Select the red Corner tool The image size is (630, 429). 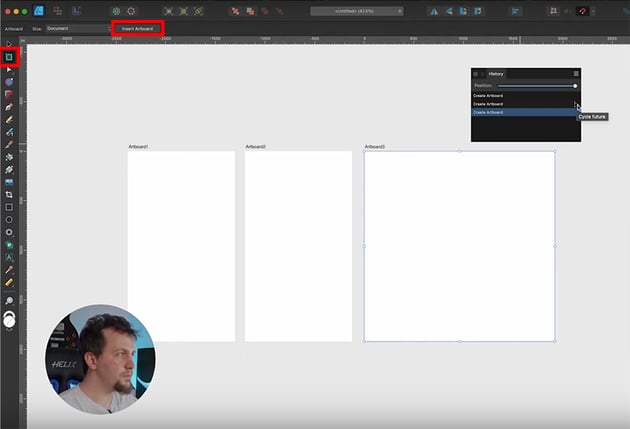9,94
